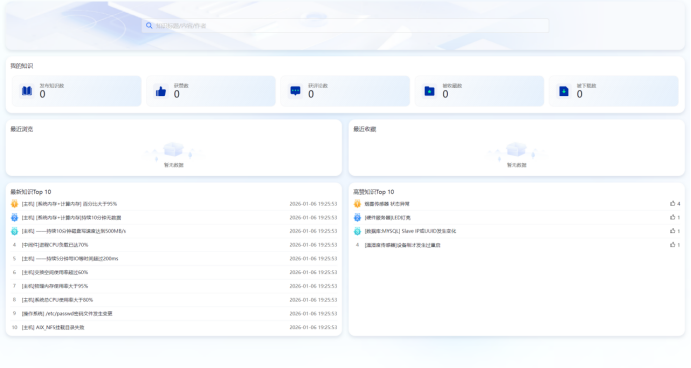Viewport: 691px width, 368px height.
Task: Click the like count 4 on top 高赞 row
Action: 679,204
